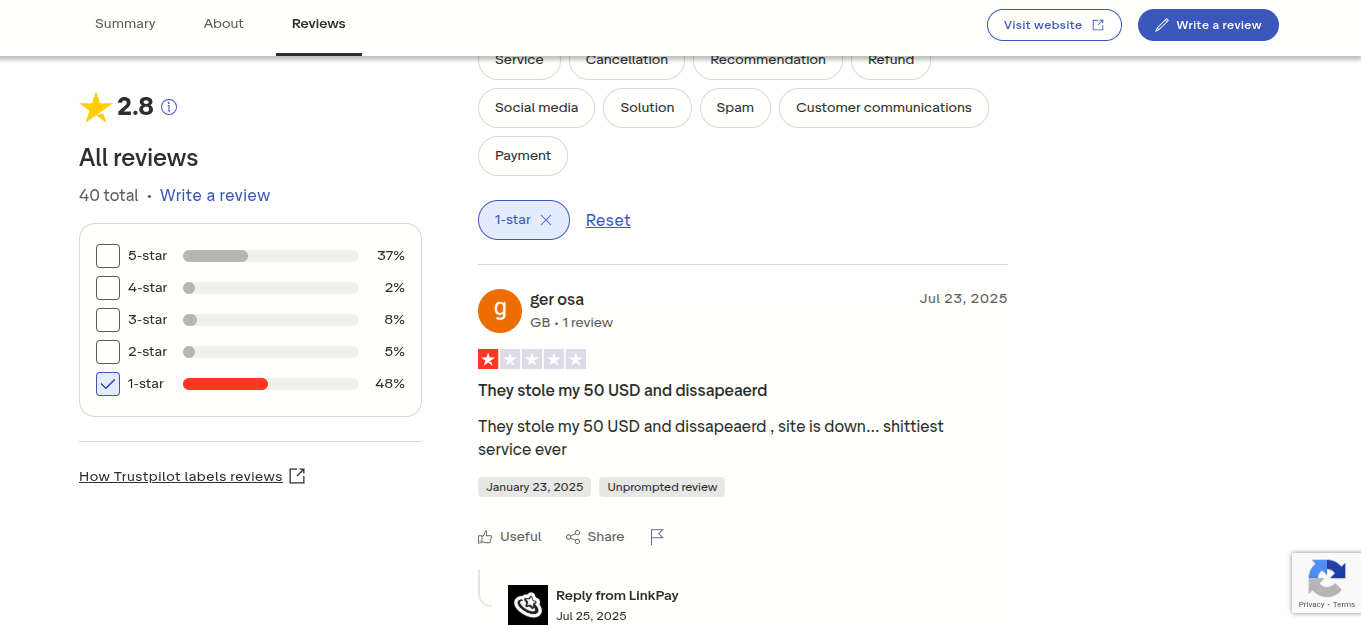Click the yellow star rating icon
The width and height of the screenshot is (1361, 625).
click(95, 107)
